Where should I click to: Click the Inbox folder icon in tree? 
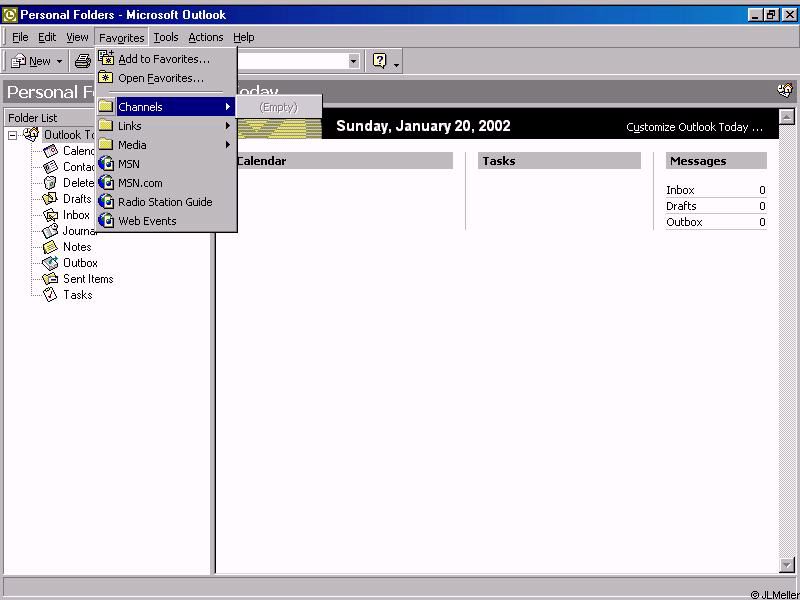click(x=51, y=215)
